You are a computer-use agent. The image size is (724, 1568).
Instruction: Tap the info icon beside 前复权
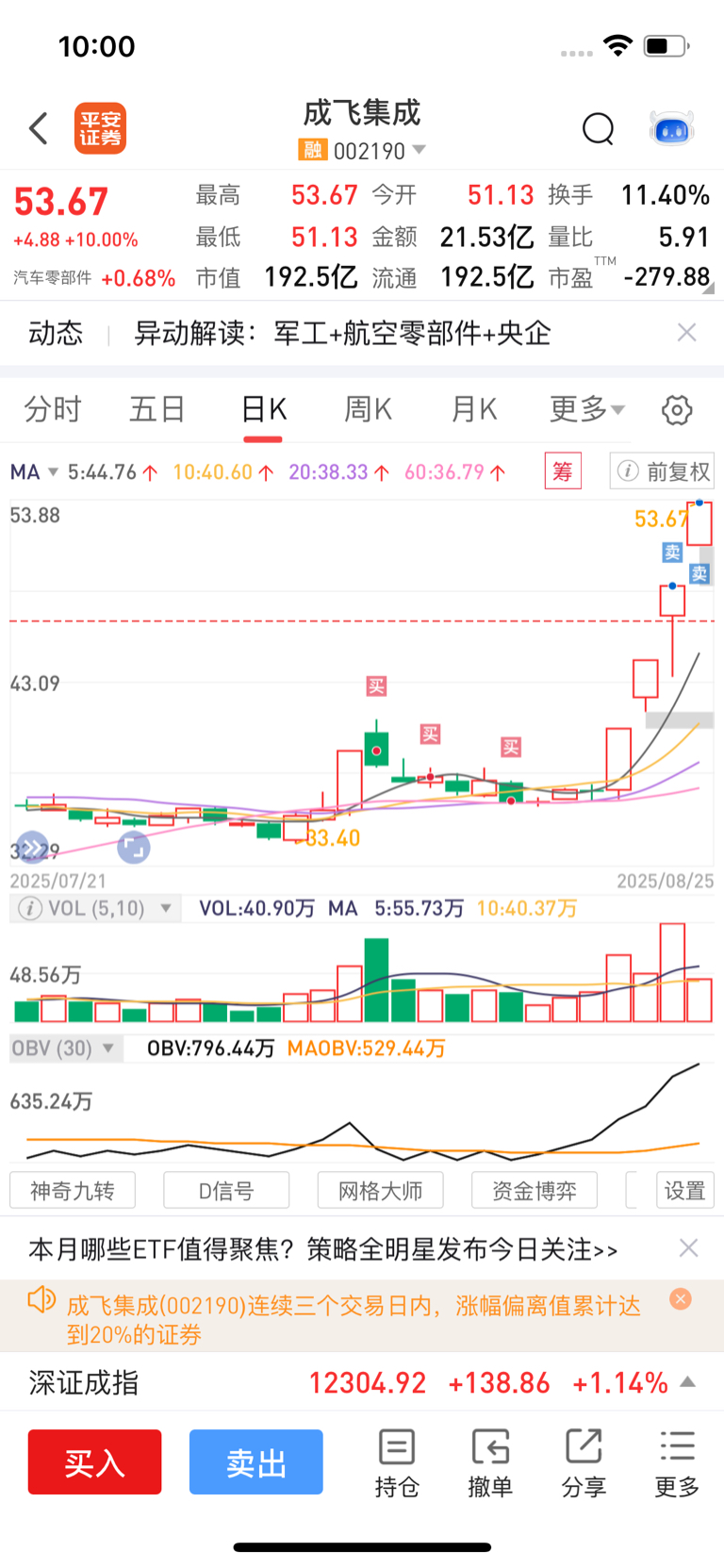[628, 470]
